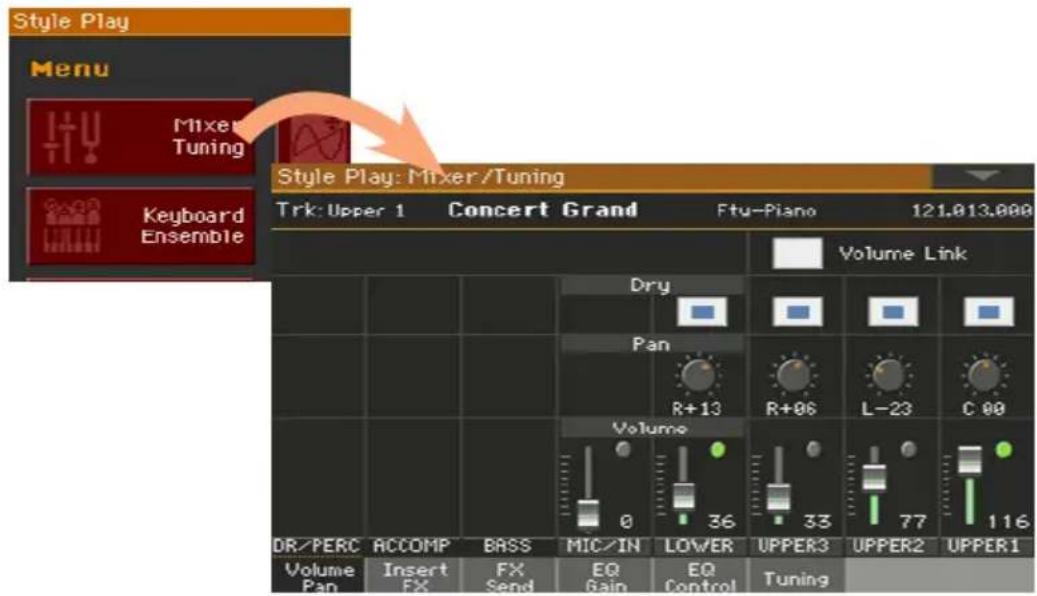Click the UPPER1 volume fader
Image resolution: width=1037 pixels, height=596 pixels.
[x=970, y=460]
